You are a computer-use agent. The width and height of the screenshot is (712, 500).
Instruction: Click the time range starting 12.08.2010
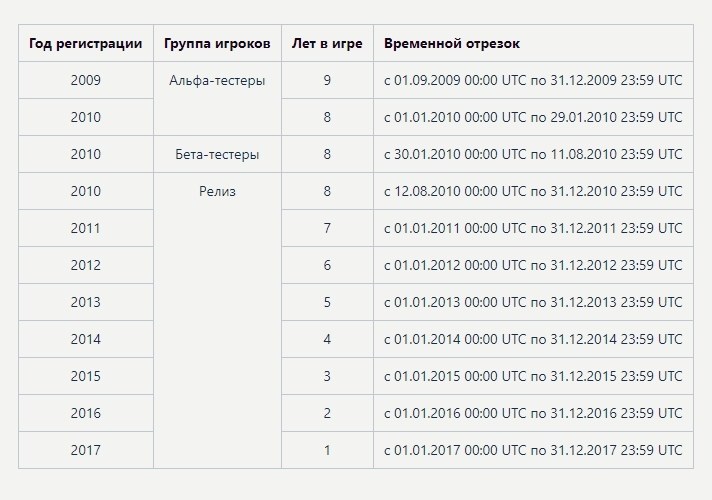pos(533,192)
